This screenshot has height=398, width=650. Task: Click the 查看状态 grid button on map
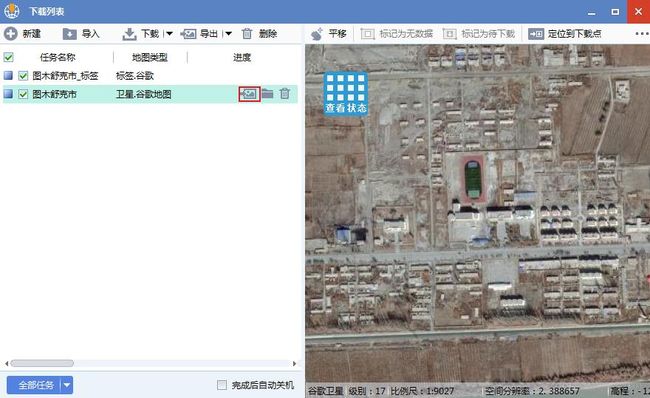346,94
